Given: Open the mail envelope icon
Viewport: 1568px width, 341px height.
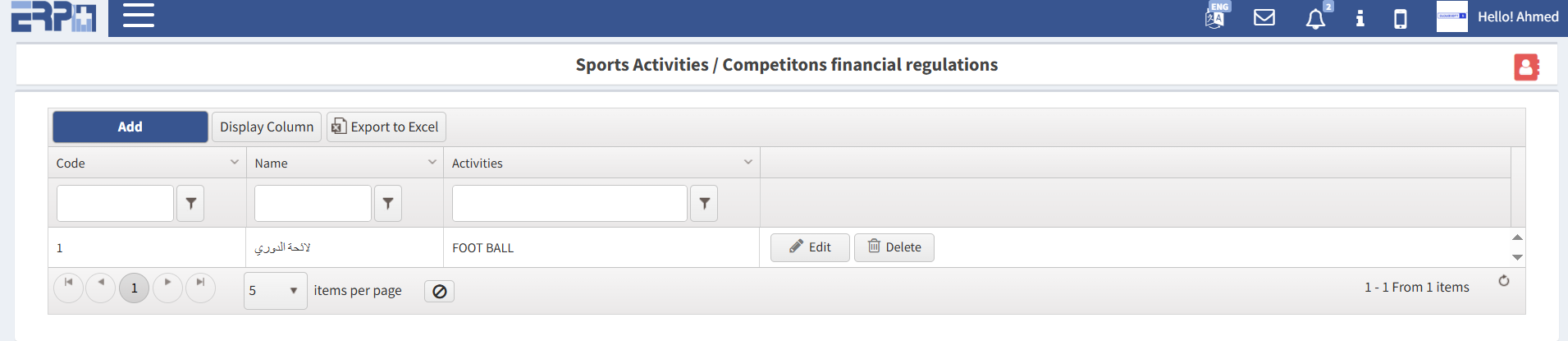Looking at the screenshot, I should click(1264, 17).
